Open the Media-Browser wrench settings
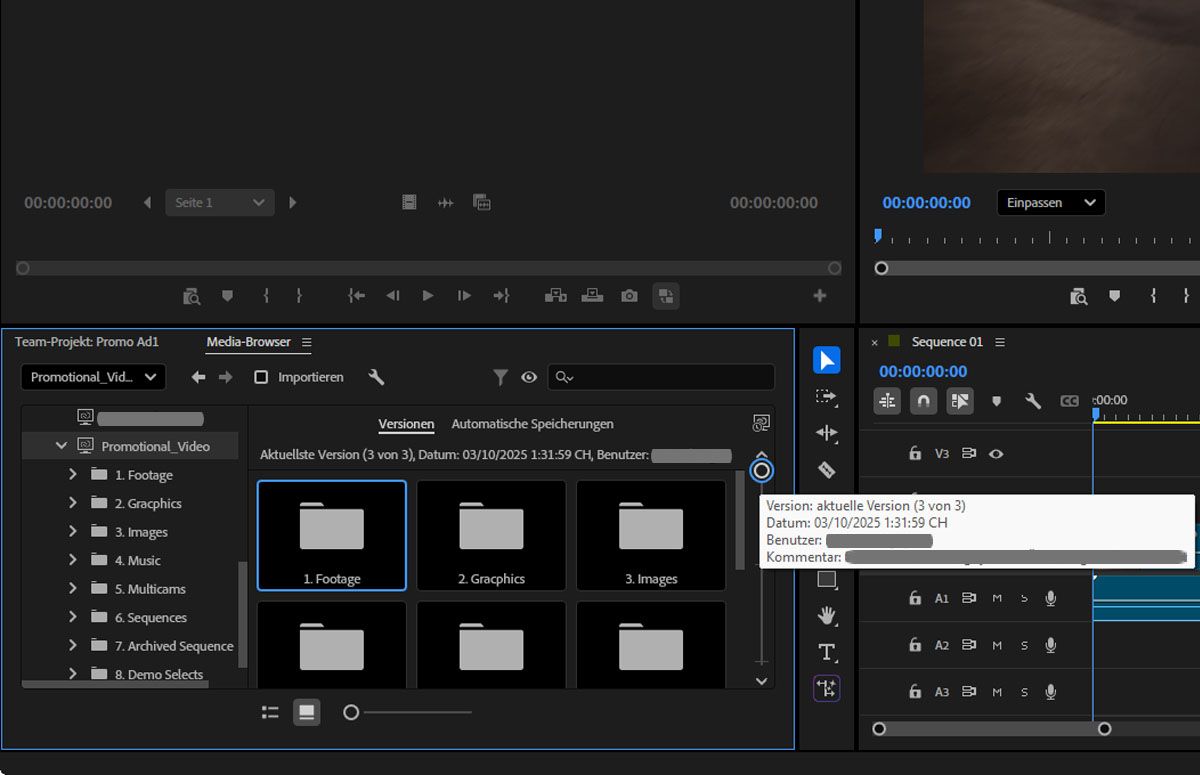This screenshot has width=1200, height=775. [377, 377]
